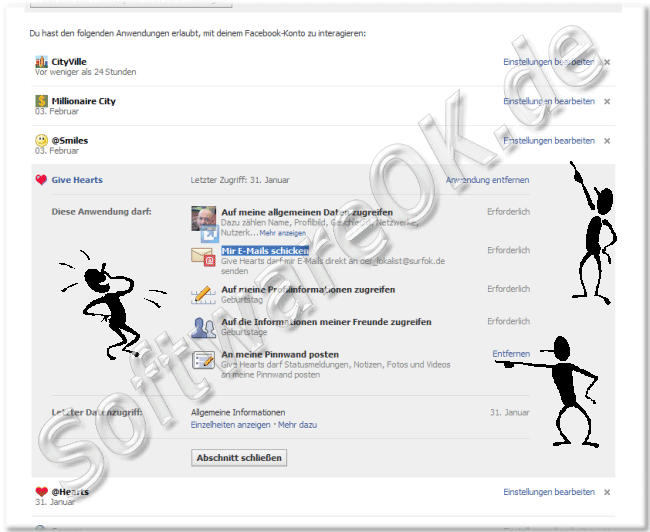Image resolution: width=650 pixels, height=532 pixels.
Task: Open Einstellungen bearbeiten for Millionaire City
Action: click(549, 101)
